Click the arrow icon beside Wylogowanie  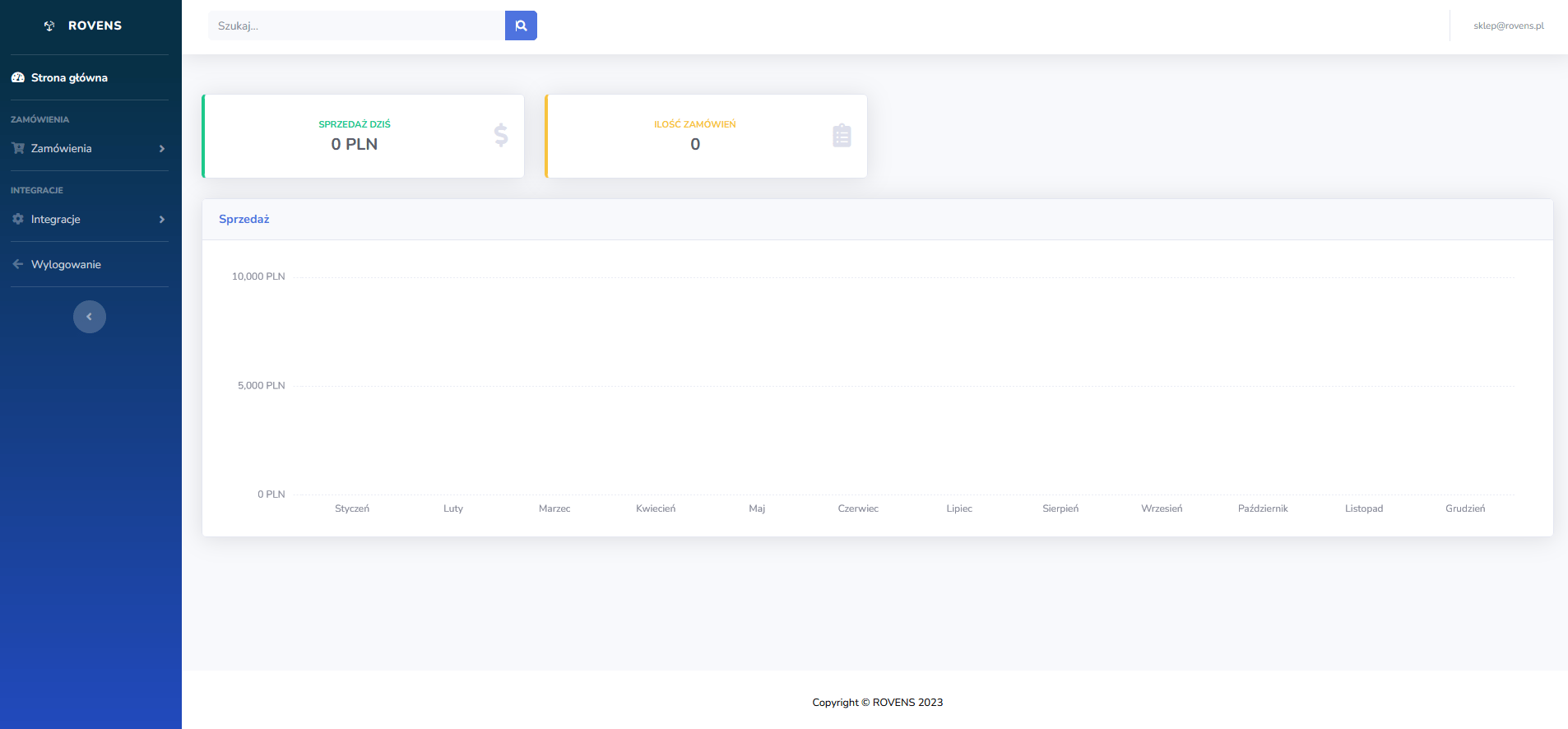pos(18,264)
